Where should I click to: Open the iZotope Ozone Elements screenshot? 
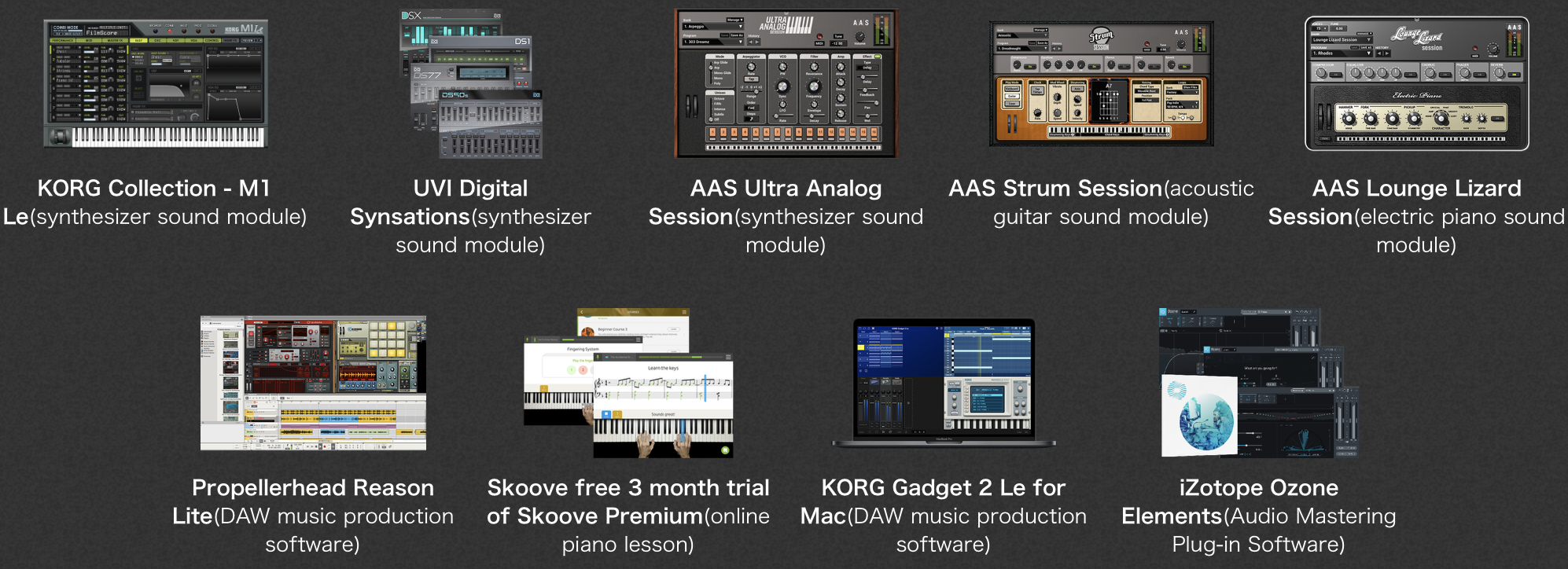1258,383
